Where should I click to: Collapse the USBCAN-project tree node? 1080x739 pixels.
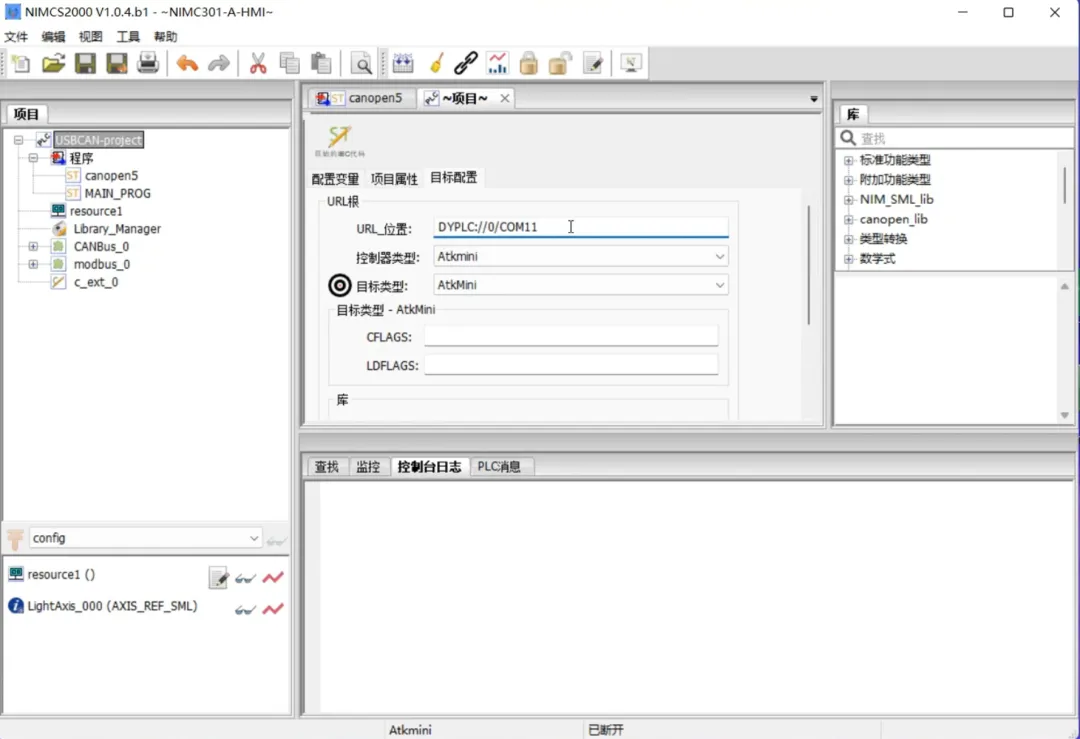[19, 140]
